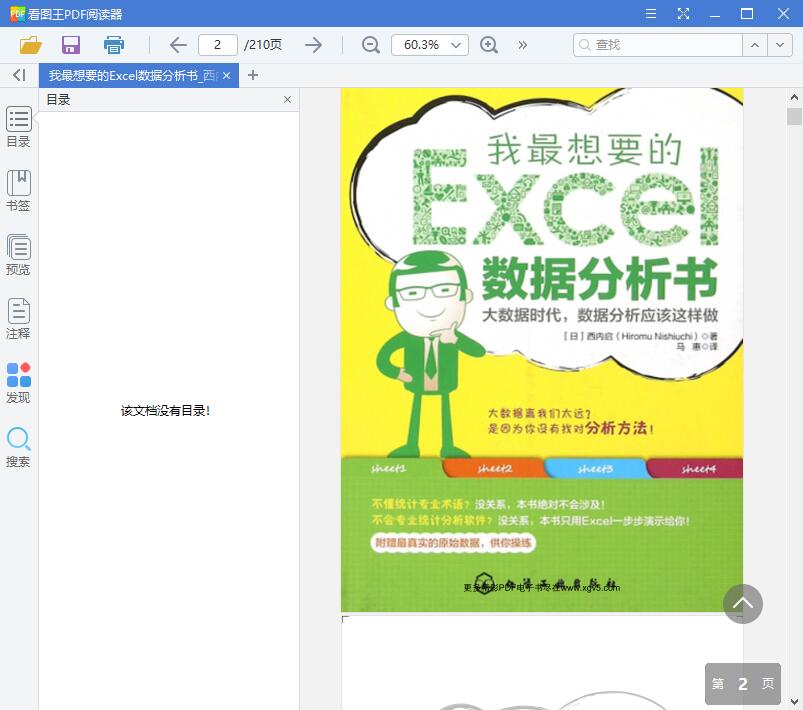Collapse the sidebar panel arrow
Screen dimensions: 803x710
[x=19, y=75]
